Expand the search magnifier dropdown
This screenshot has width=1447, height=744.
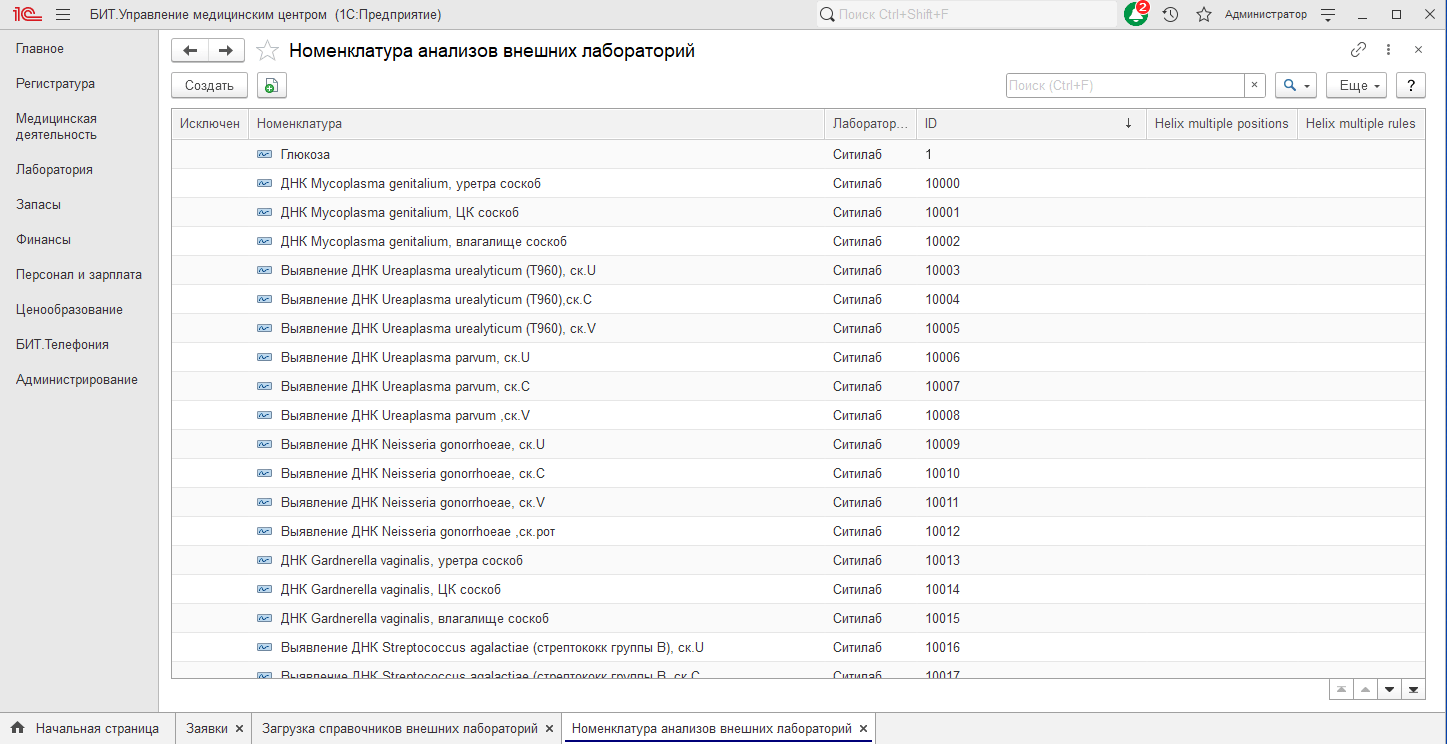coord(1295,86)
